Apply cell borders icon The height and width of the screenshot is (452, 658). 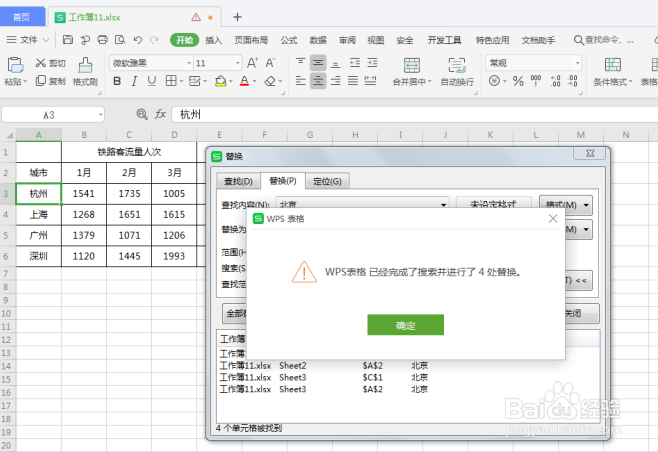point(171,81)
